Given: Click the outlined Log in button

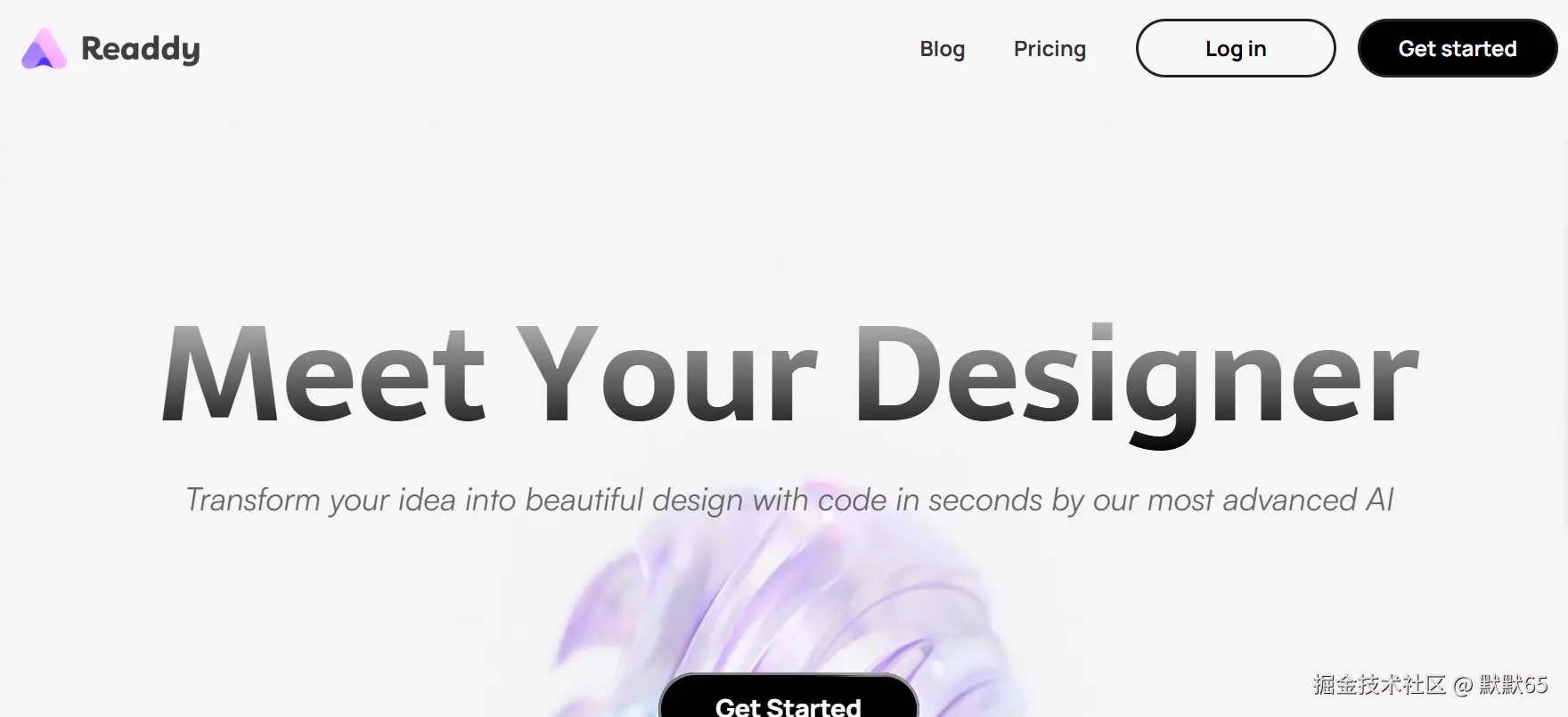Looking at the screenshot, I should pyautogui.click(x=1236, y=48).
